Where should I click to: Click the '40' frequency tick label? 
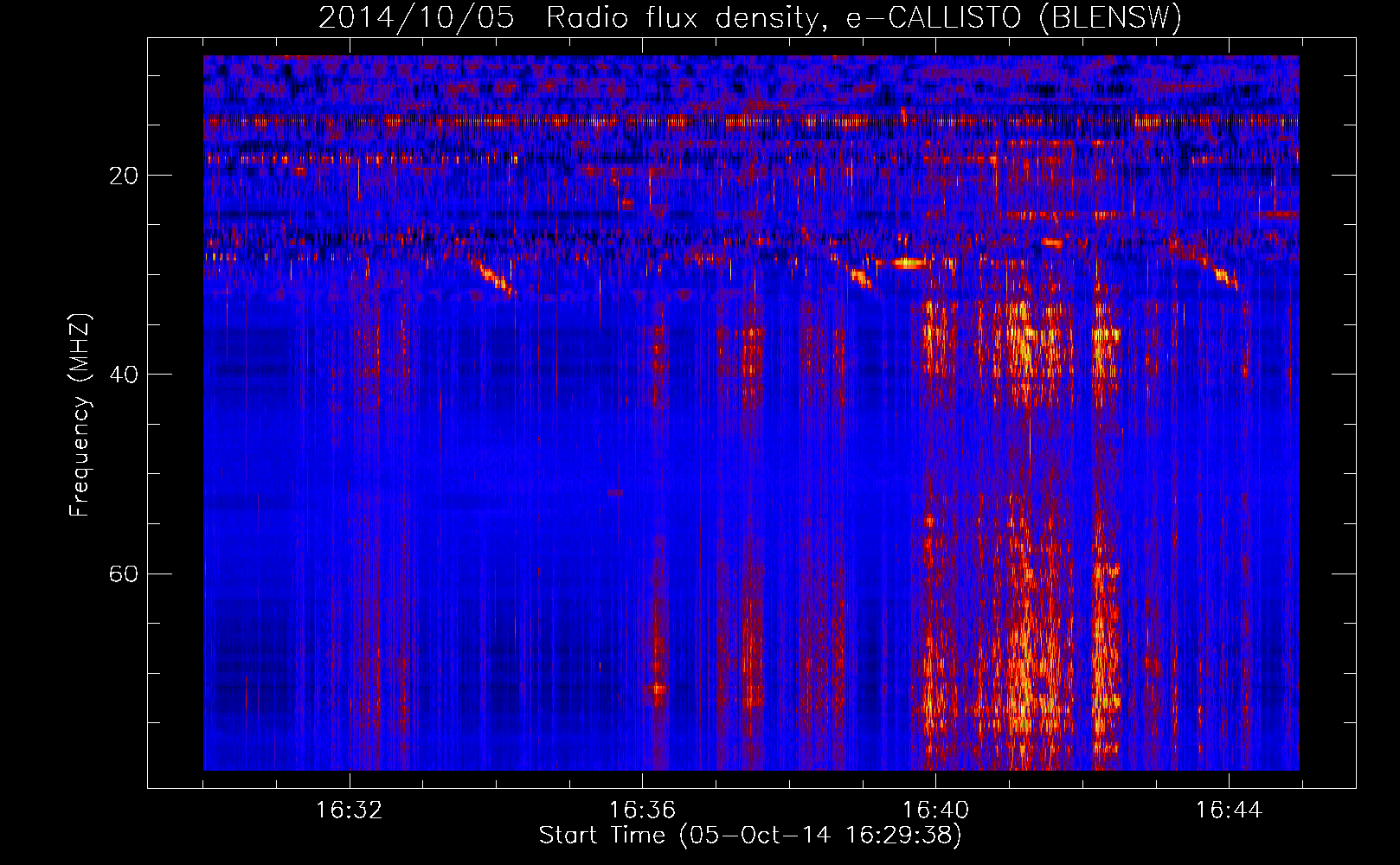point(123,375)
